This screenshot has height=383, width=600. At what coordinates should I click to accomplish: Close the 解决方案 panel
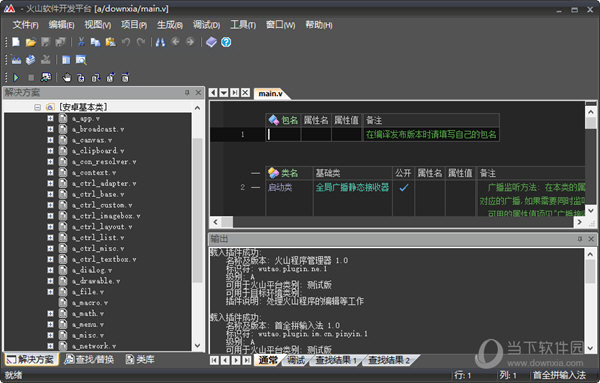(x=198, y=93)
